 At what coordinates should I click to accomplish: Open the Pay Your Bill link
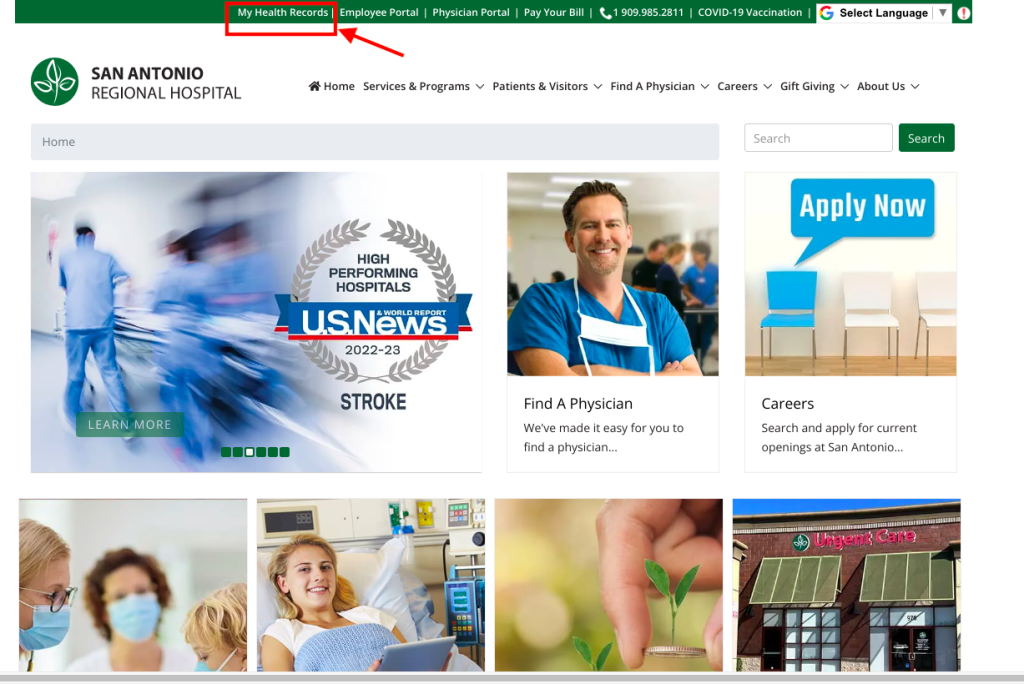pos(554,12)
